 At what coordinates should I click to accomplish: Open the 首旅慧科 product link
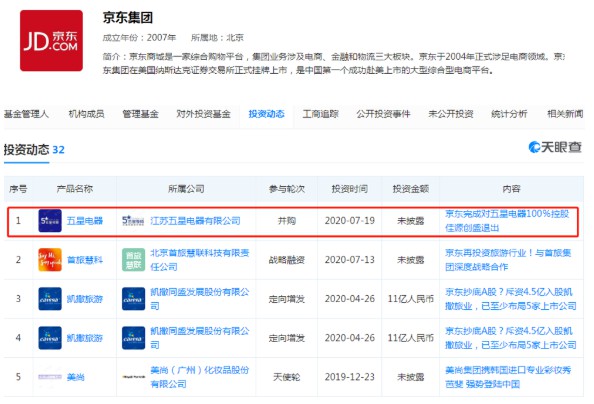coord(85,260)
